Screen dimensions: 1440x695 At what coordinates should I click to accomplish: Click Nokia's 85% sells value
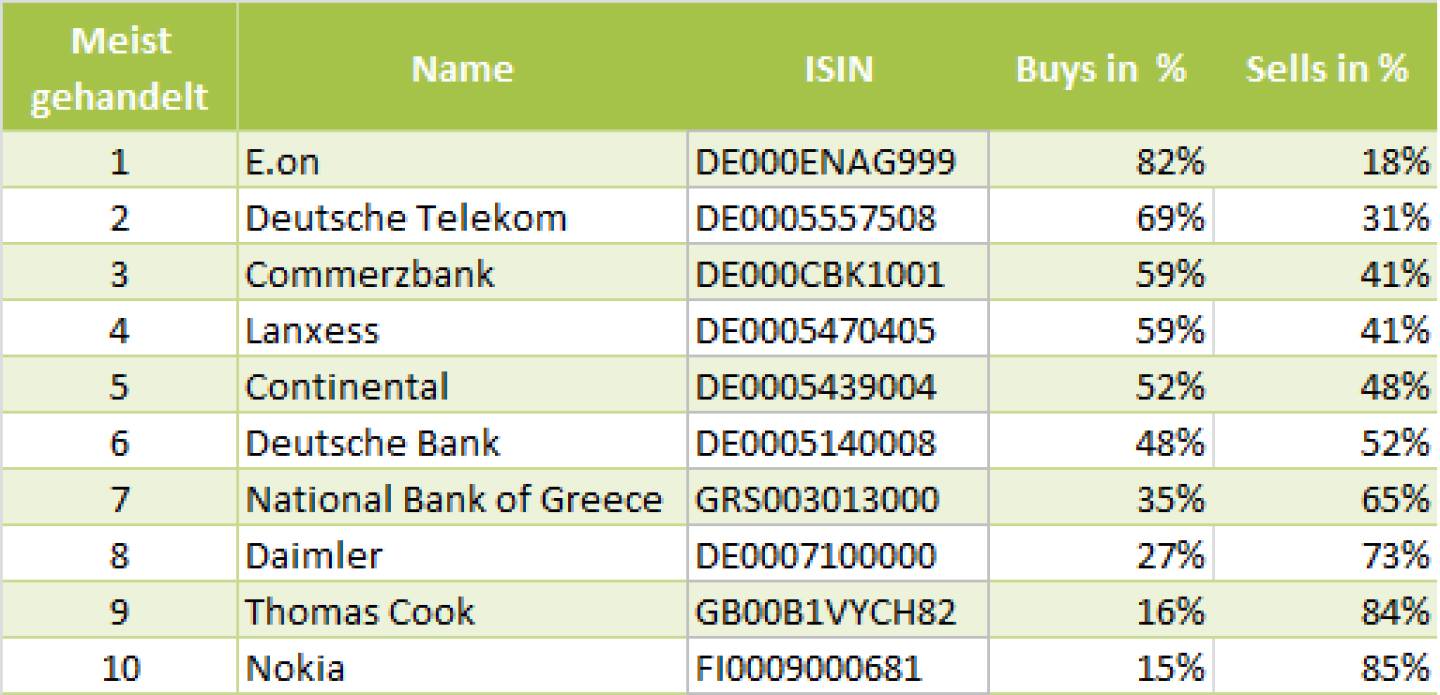pyautogui.click(x=1327, y=665)
